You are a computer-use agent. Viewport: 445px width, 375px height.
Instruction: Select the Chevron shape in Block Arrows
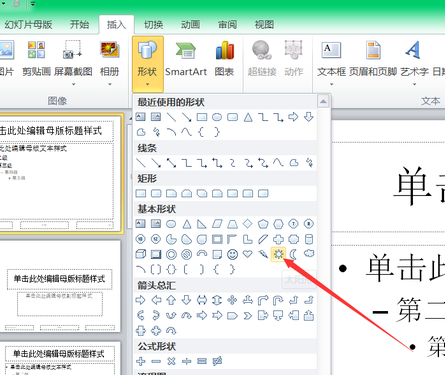click(247, 315)
